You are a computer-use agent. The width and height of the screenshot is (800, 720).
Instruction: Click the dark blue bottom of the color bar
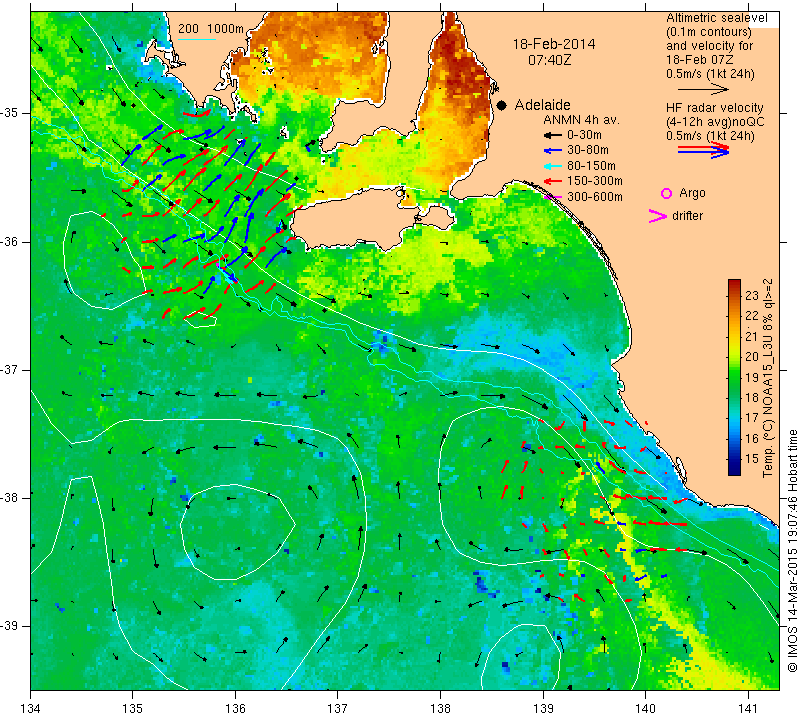coord(734,471)
